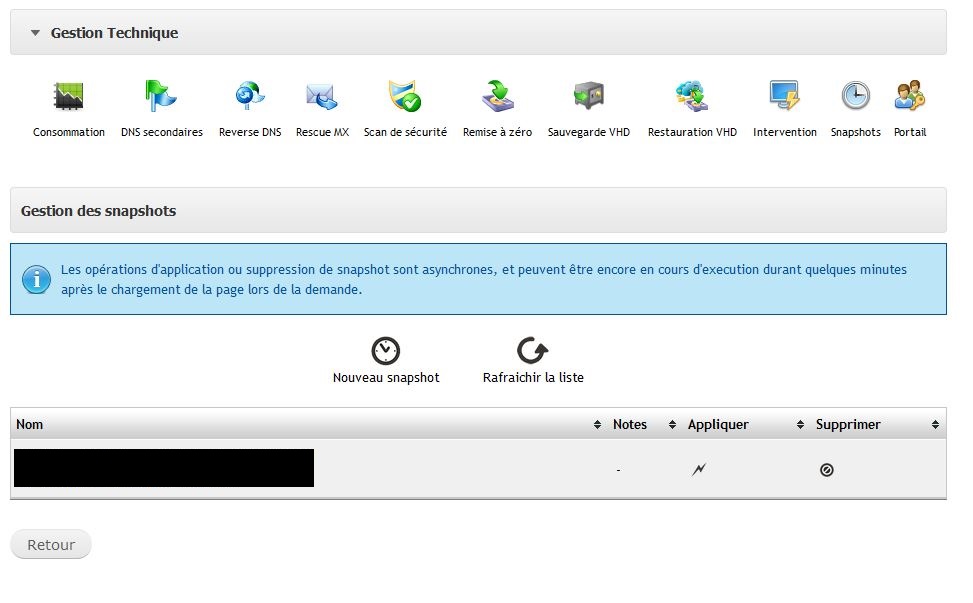
Task: Delete the listed snapshot
Action: click(826, 467)
